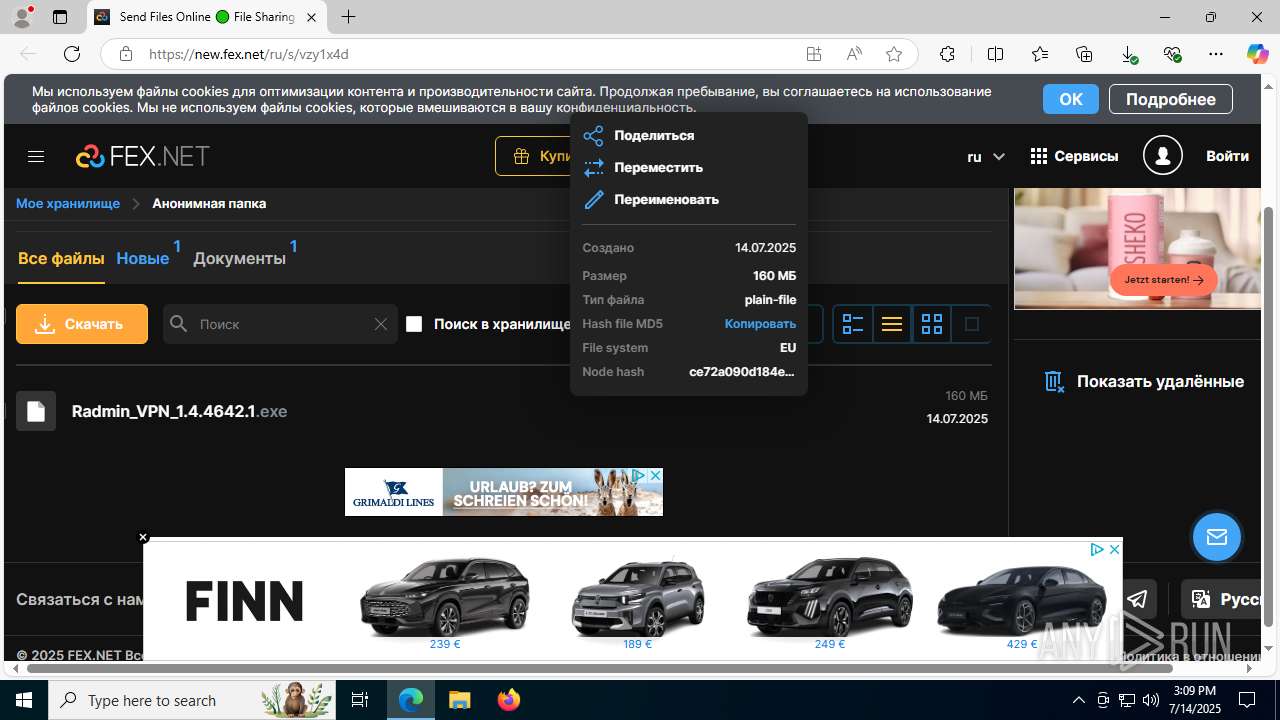Open a new browser tab
Screen dimensions: 1280x720
[348, 17]
